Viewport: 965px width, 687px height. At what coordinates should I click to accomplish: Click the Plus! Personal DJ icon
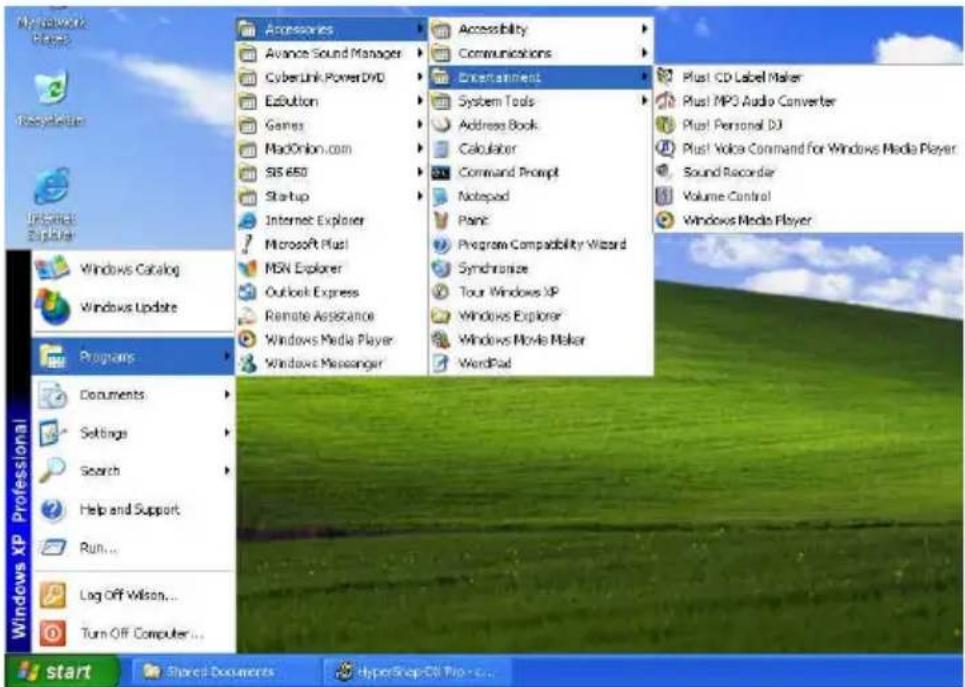point(665,125)
